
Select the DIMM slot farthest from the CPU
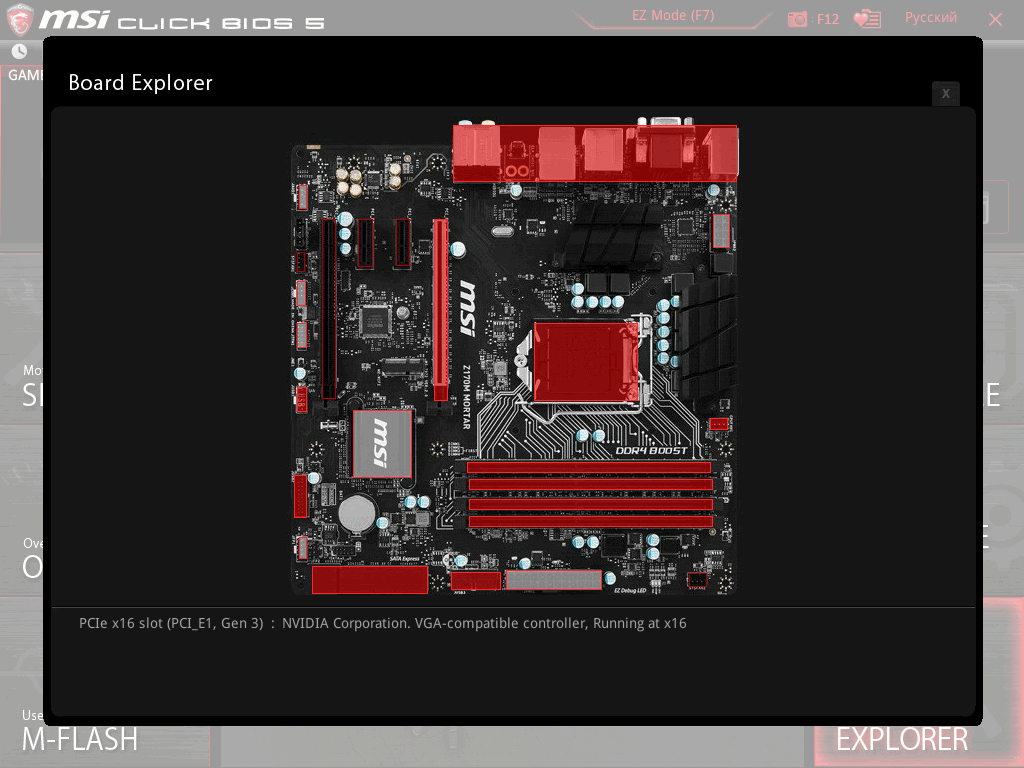tap(590, 521)
